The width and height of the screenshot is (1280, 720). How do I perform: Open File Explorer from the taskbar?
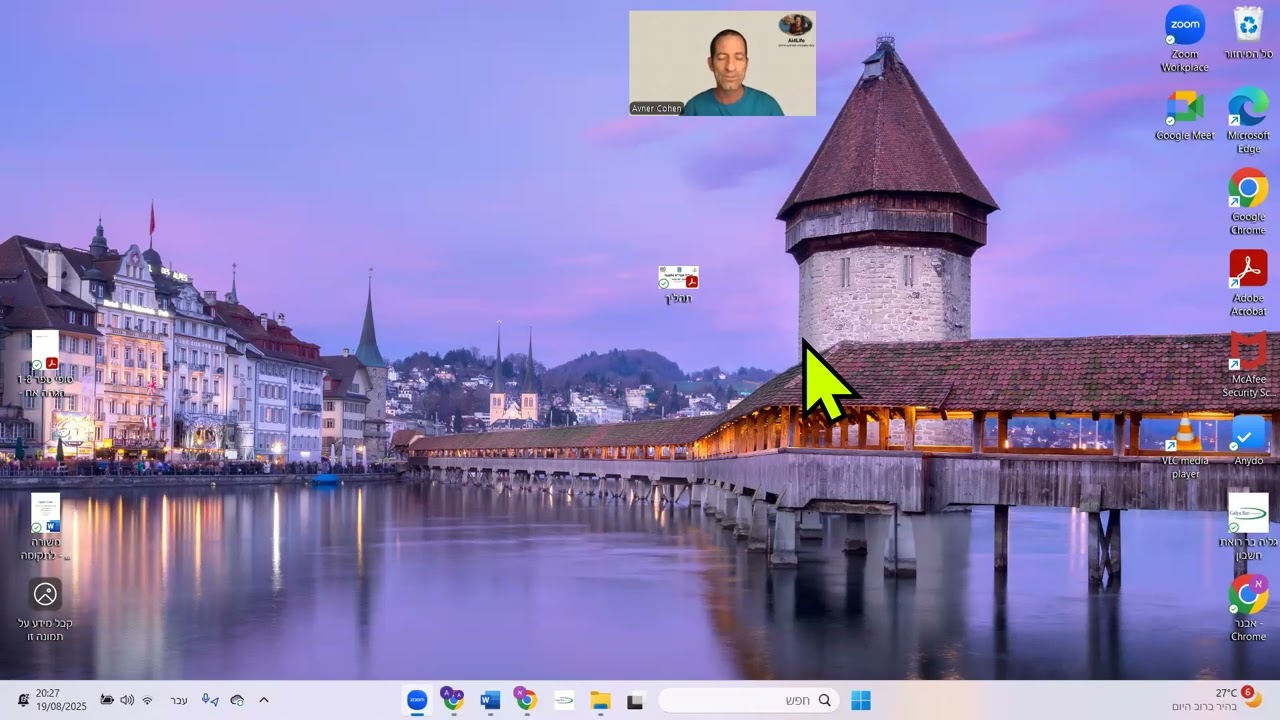point(600,700)
